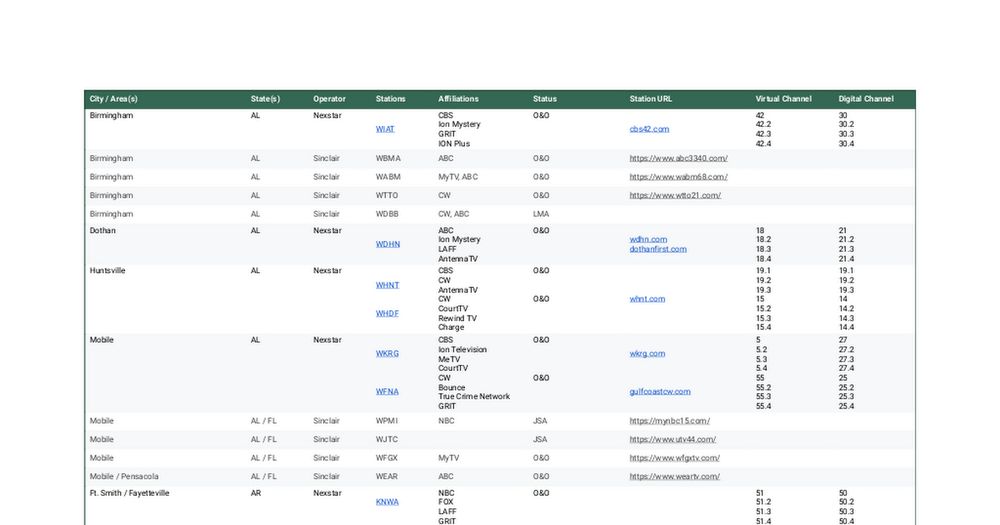Open the abc3340.com URL link
Image resolution: width=1000 pixels, height=525 pixels.
pos(678,158)
